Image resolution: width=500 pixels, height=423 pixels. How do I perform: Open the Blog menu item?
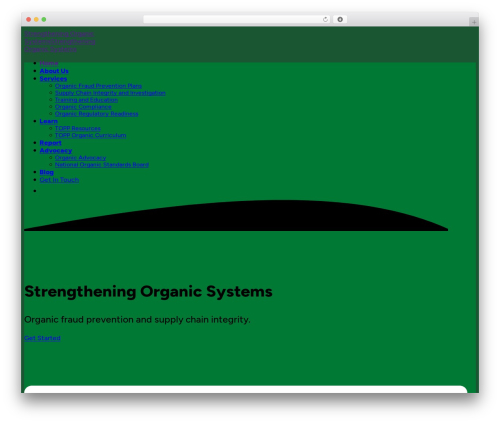[47, 172]
